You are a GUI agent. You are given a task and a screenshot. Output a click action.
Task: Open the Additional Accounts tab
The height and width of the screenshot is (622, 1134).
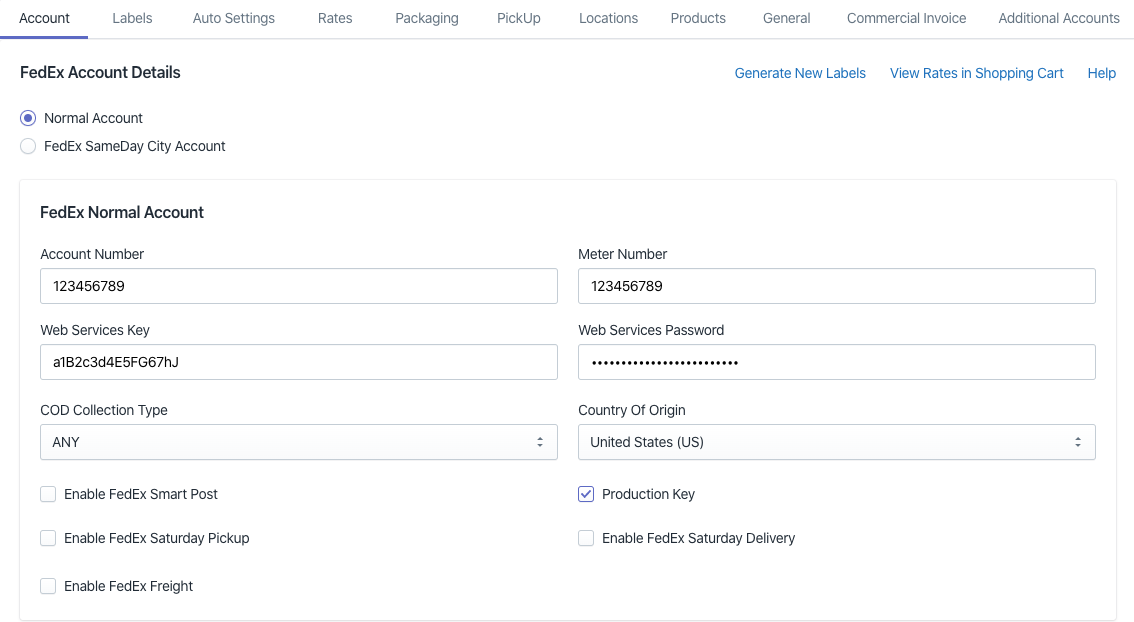pyautogui.click(x=1059, y=18)
